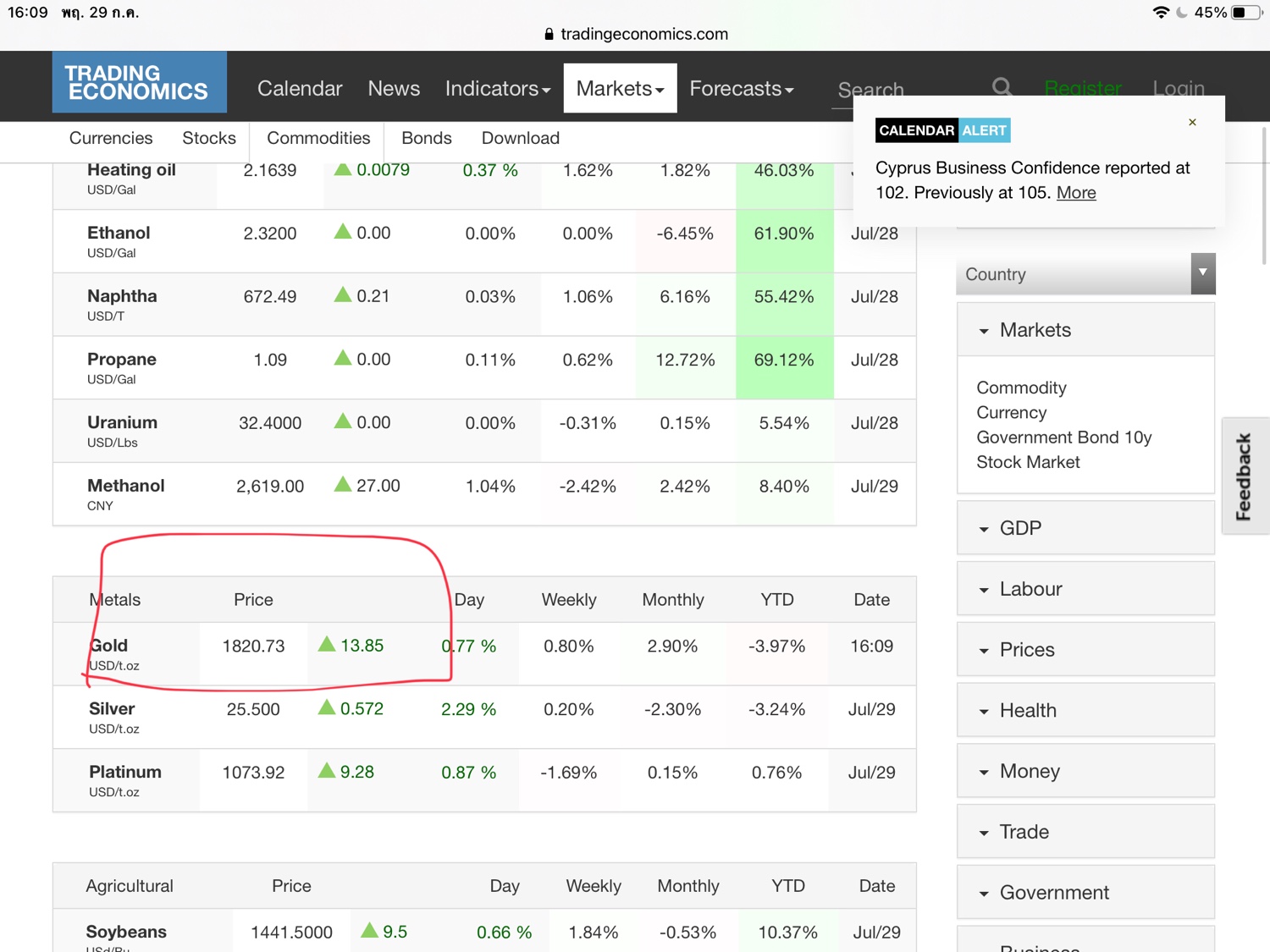This screenshot has width=1270, height=952.
Task: Click the lock icon beside tradingeconomics.com
Action: click(x=549, y=34)
